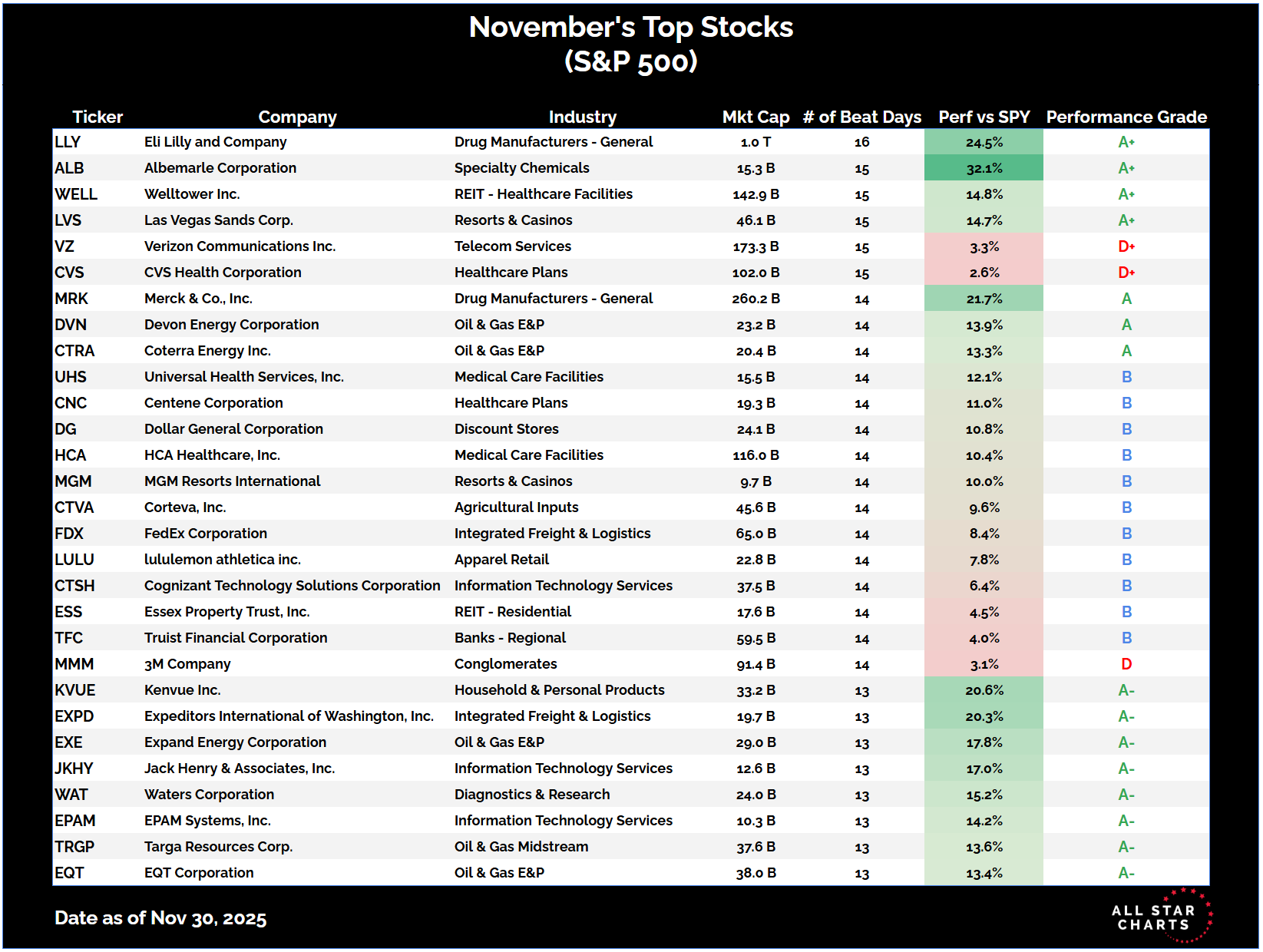The image size is (1263, 952).
Task: Click the "November's Top Stocks" title
Action: 630,28
